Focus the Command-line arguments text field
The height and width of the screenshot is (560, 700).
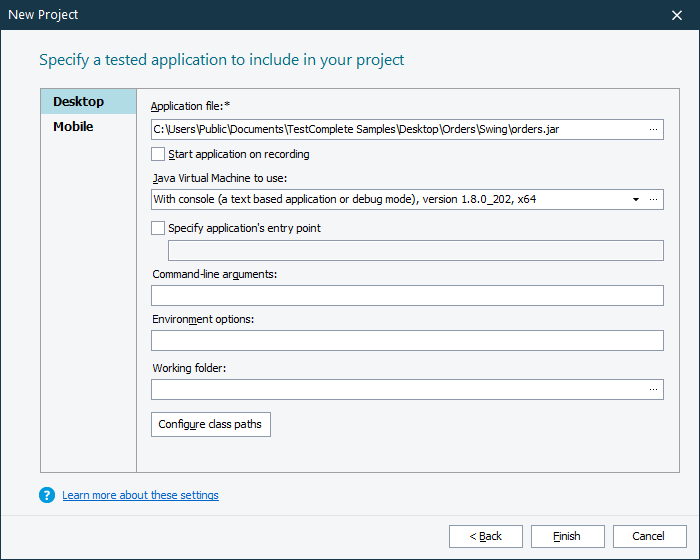pyautogui.click(x=407, y=295)
